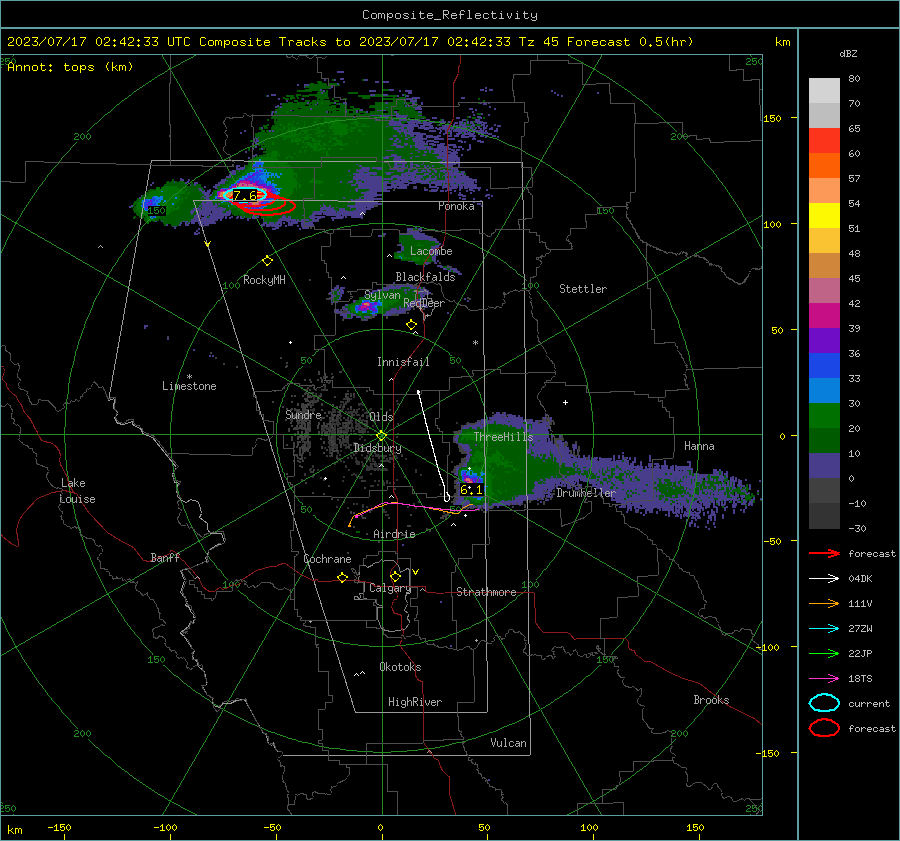Click the radar site diamond near Olds
This screenshot has height=841, width=900.
pos(381,436)
